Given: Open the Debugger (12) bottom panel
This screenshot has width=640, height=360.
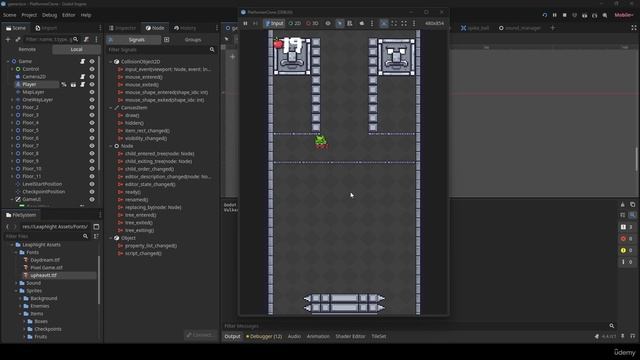Looking at the screenshot, I should (x=264, y=337).
